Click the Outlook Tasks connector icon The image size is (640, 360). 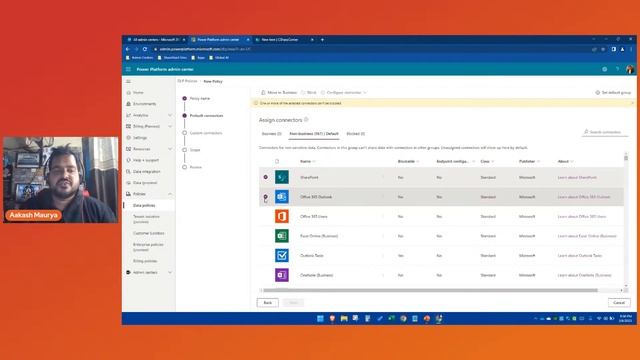pos(282,256)
